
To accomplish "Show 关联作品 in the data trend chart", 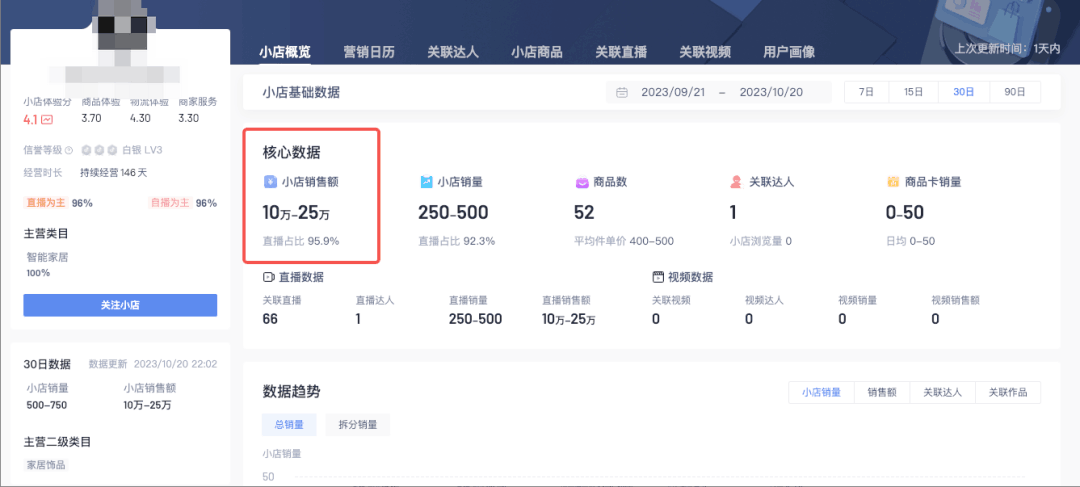I will [1008, 393].
